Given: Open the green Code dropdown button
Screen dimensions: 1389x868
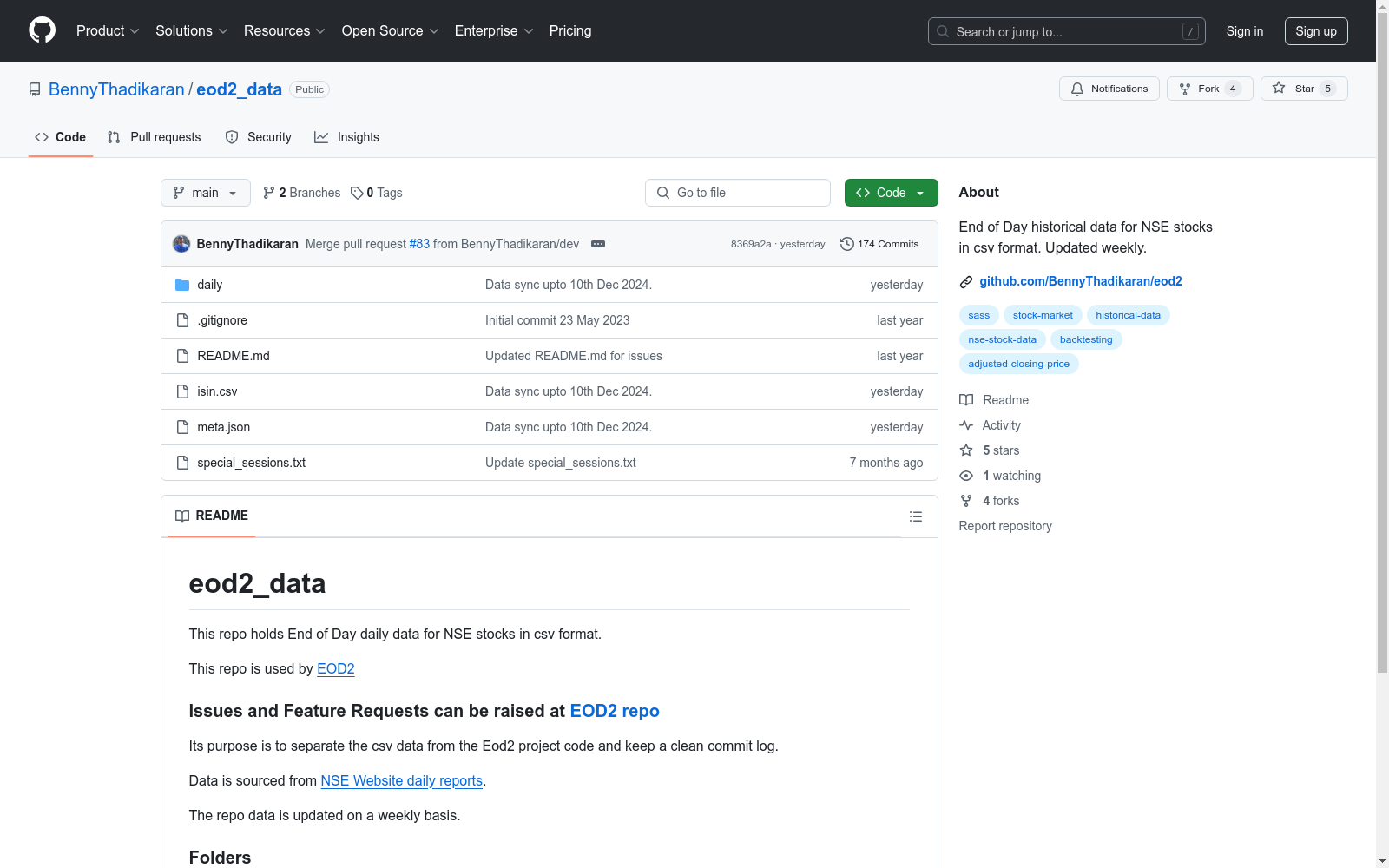Looking at the screenshot, I should pos(892,193).
